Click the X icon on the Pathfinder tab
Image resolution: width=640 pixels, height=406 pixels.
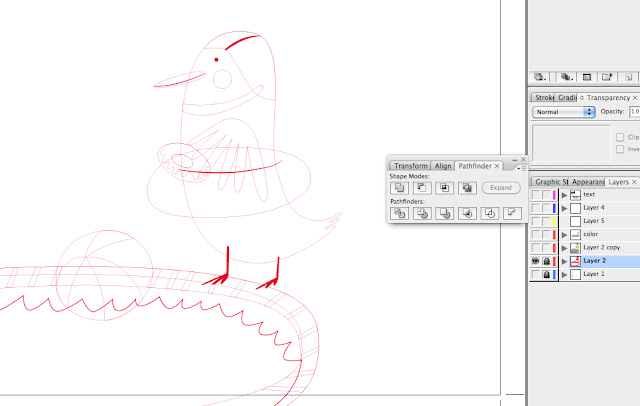coord(497,166)
